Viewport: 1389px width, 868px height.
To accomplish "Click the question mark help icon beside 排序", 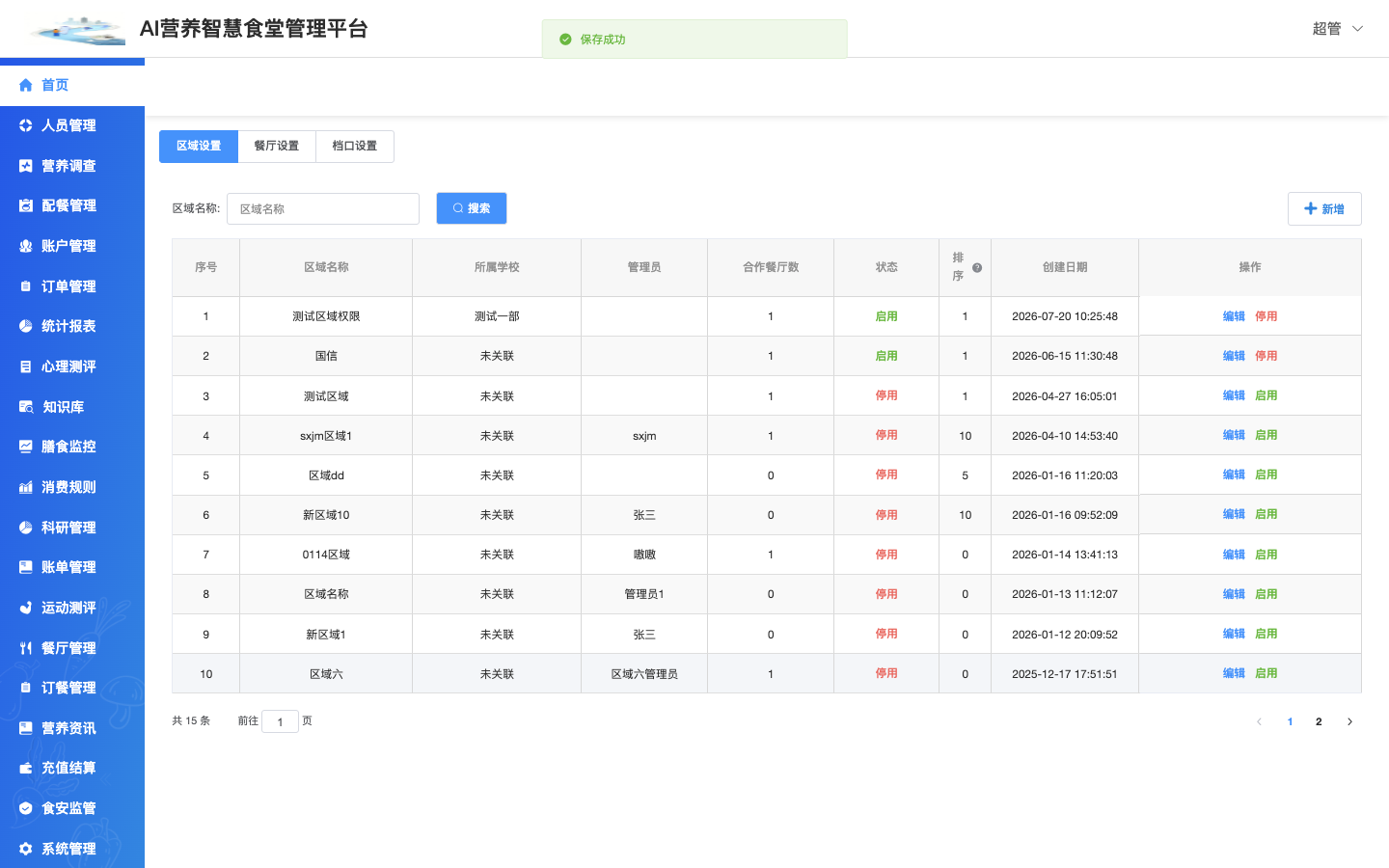I will coord(977,268).
